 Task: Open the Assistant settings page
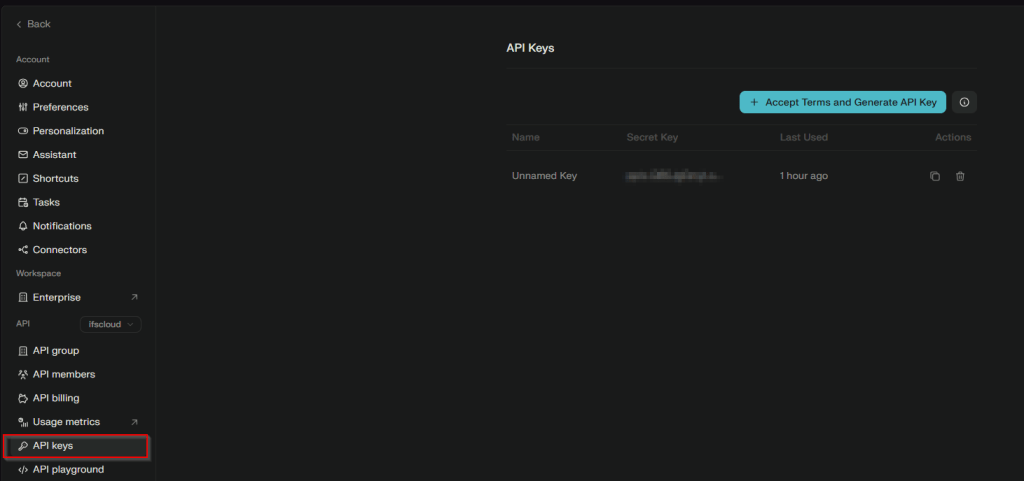(54, 155)
